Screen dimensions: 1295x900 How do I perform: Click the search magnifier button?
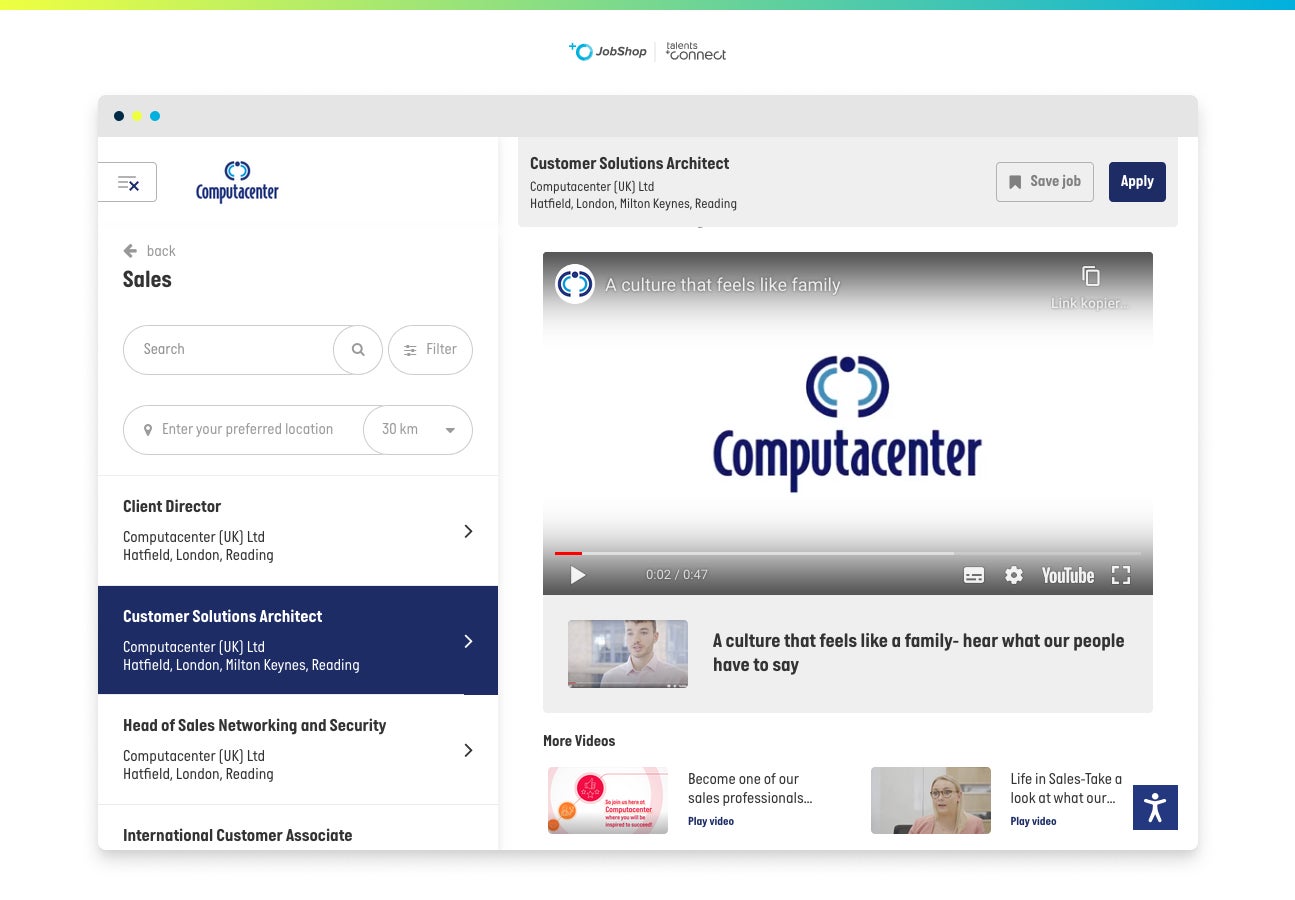[358, 350]
